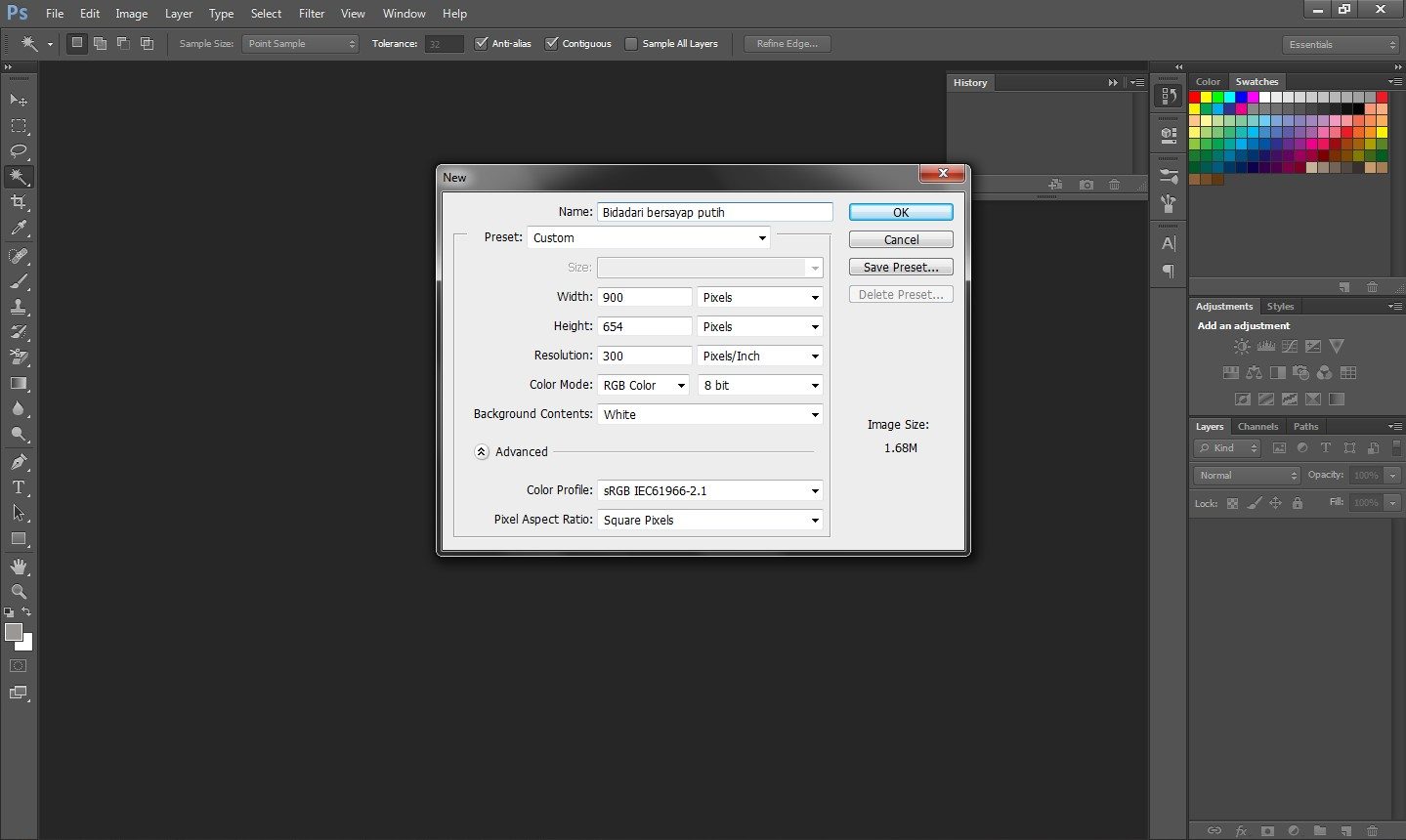Viewport: 1406px width, 840px height.
Task: Click OK to create the document
Action: tap(901, 212)
